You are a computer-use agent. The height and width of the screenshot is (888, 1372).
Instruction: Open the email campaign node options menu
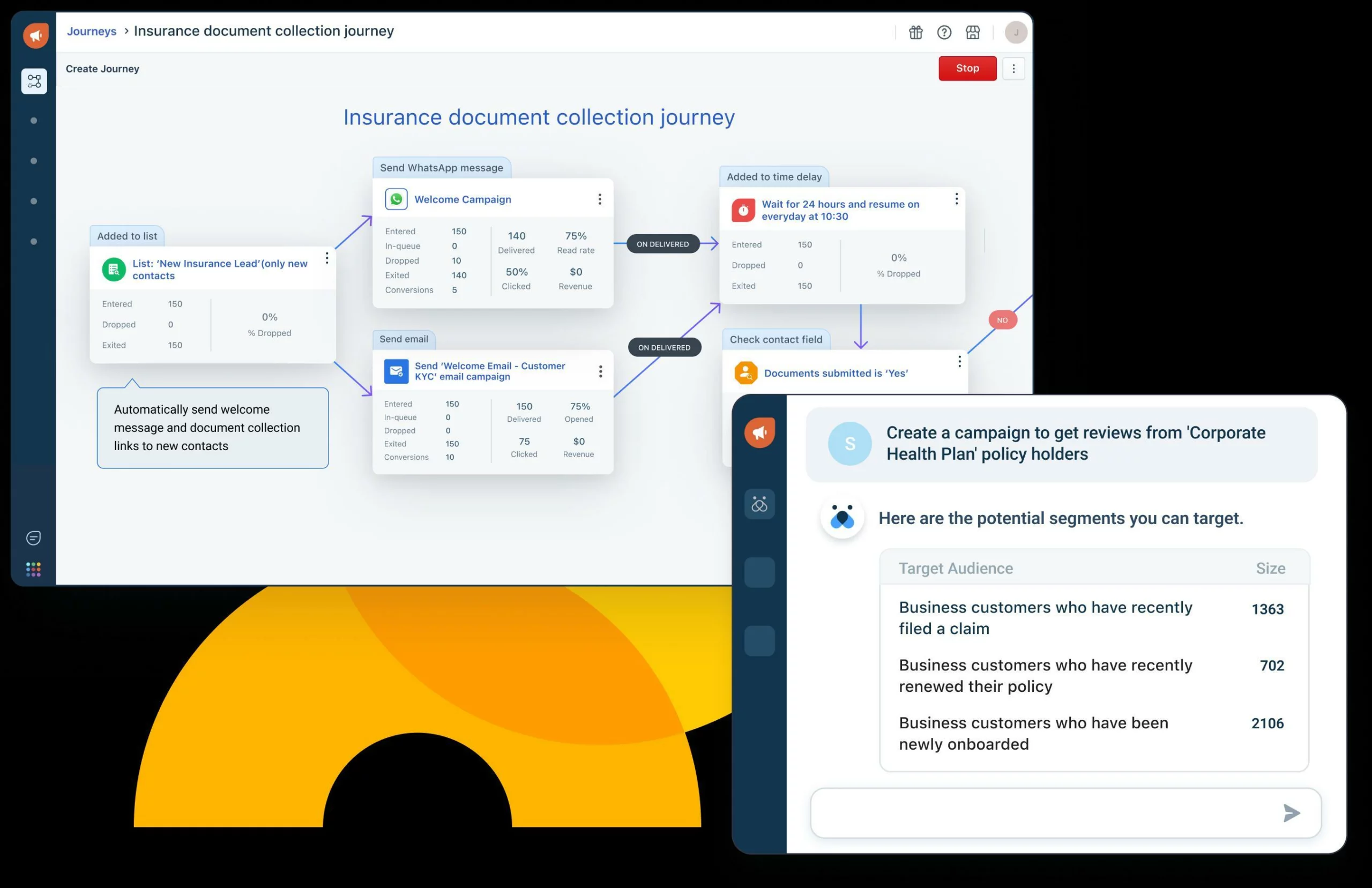[x=600, y=371]
